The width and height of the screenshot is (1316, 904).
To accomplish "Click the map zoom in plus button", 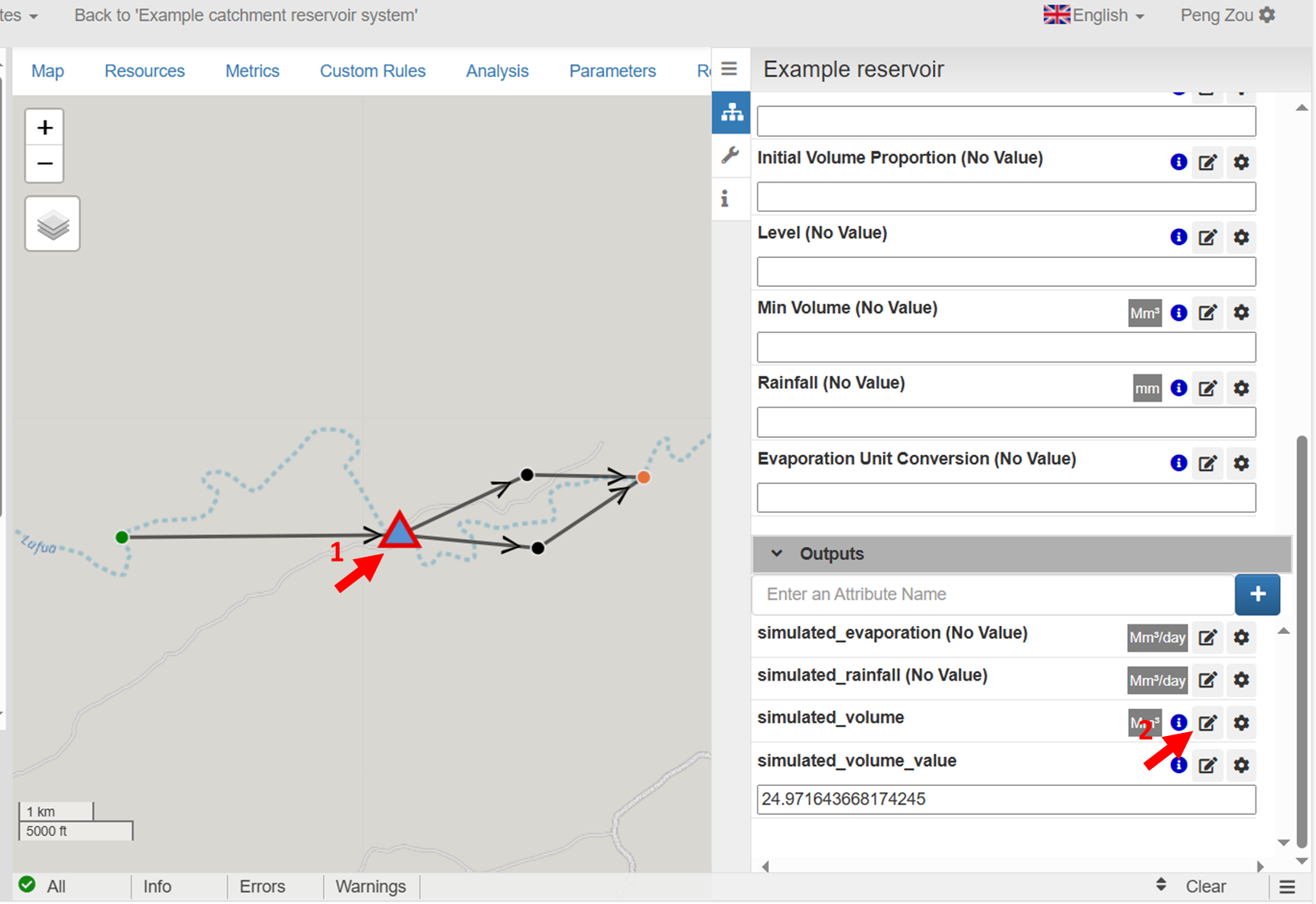I will (x=45, y=128).
